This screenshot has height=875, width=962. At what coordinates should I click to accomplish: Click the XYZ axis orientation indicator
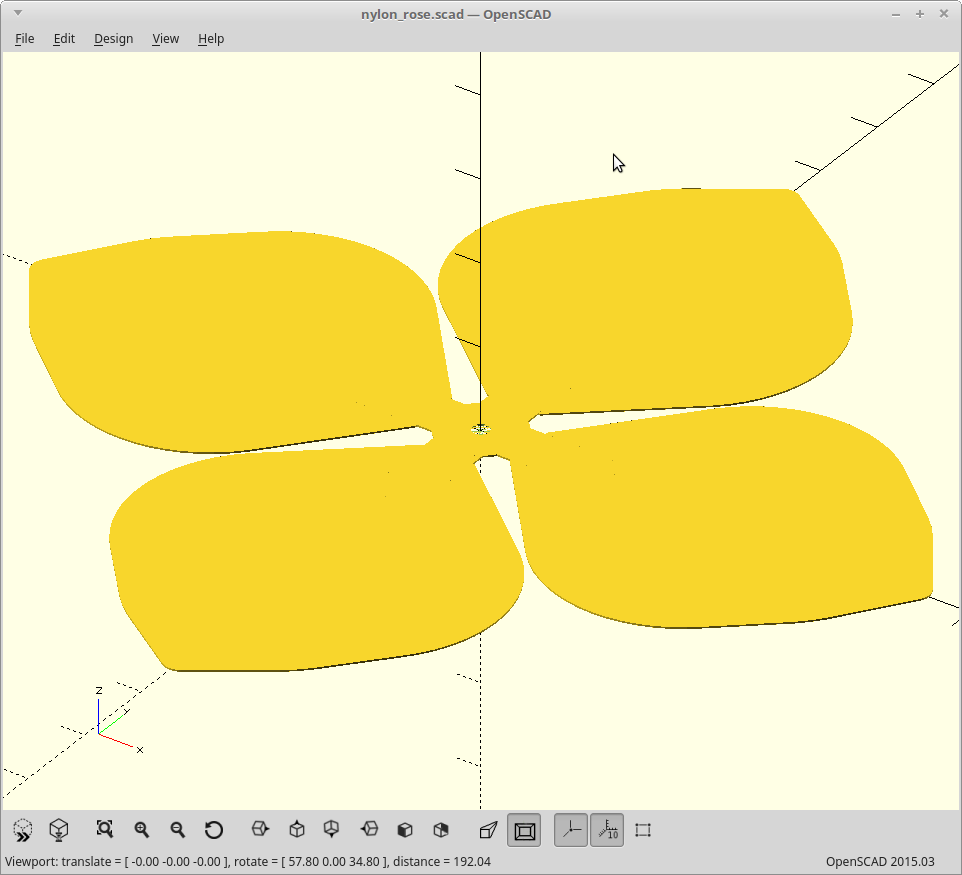tap(118, 720)
